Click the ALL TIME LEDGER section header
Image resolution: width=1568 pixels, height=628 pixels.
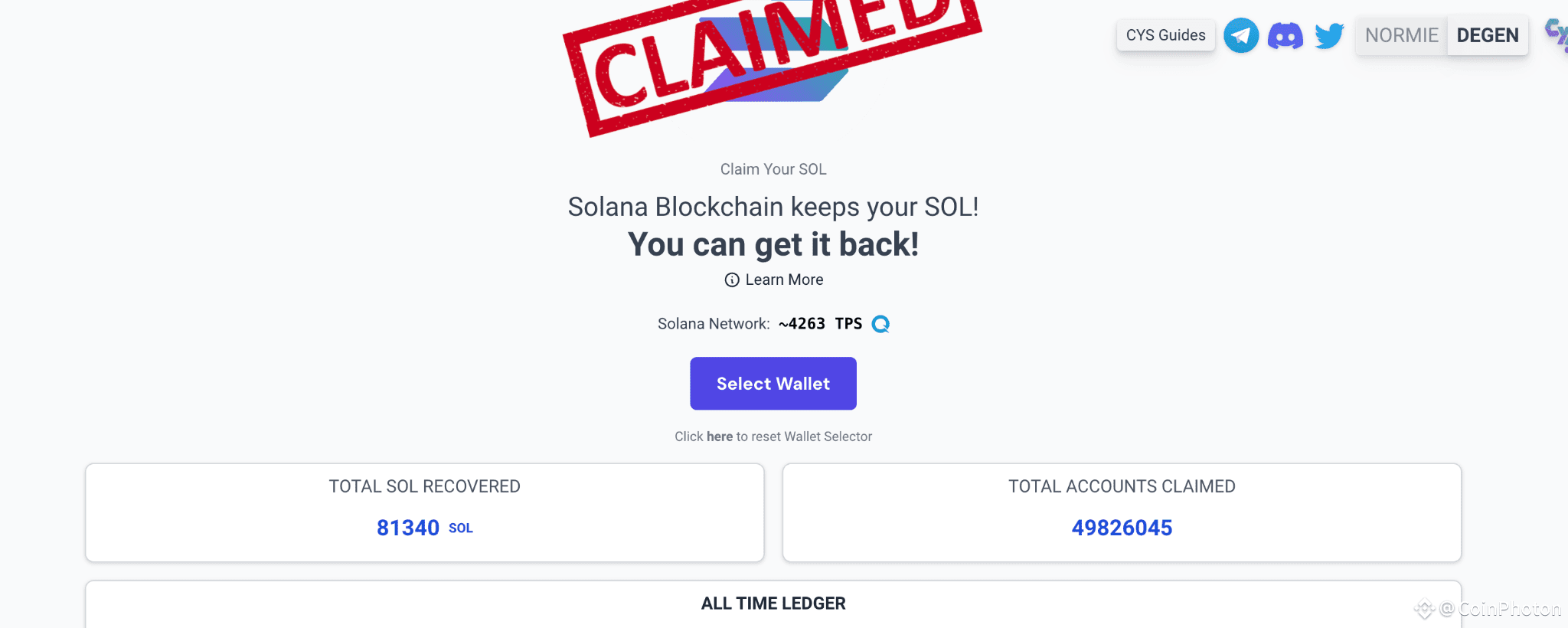pos(773,603)
